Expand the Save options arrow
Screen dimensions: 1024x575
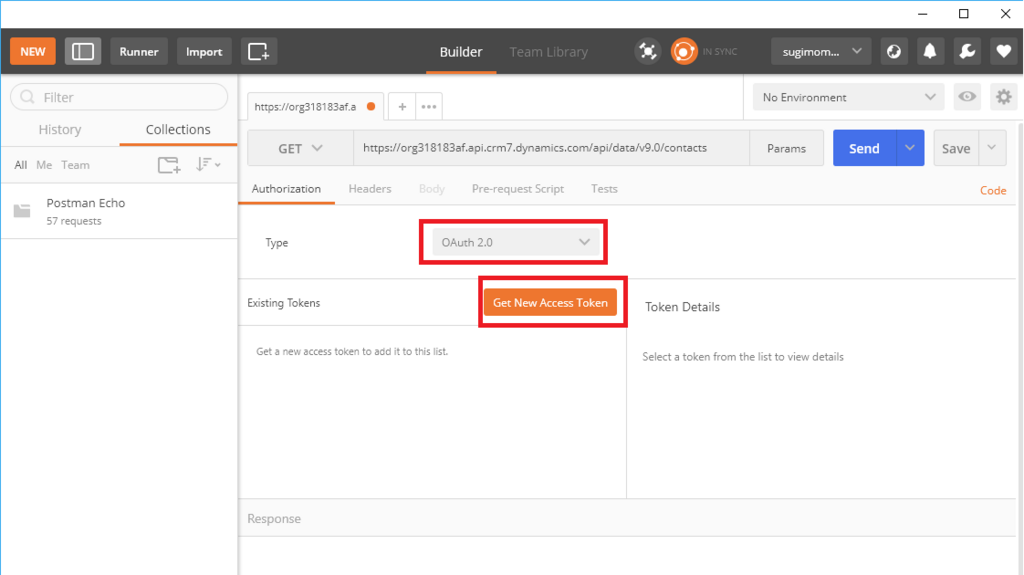[992, 148]
